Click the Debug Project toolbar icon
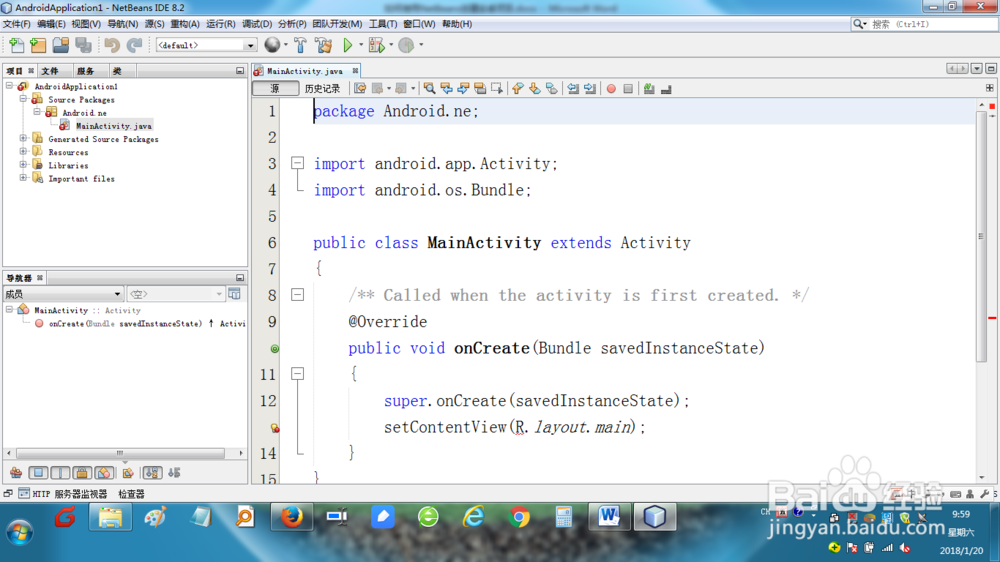 coord(377,45)
